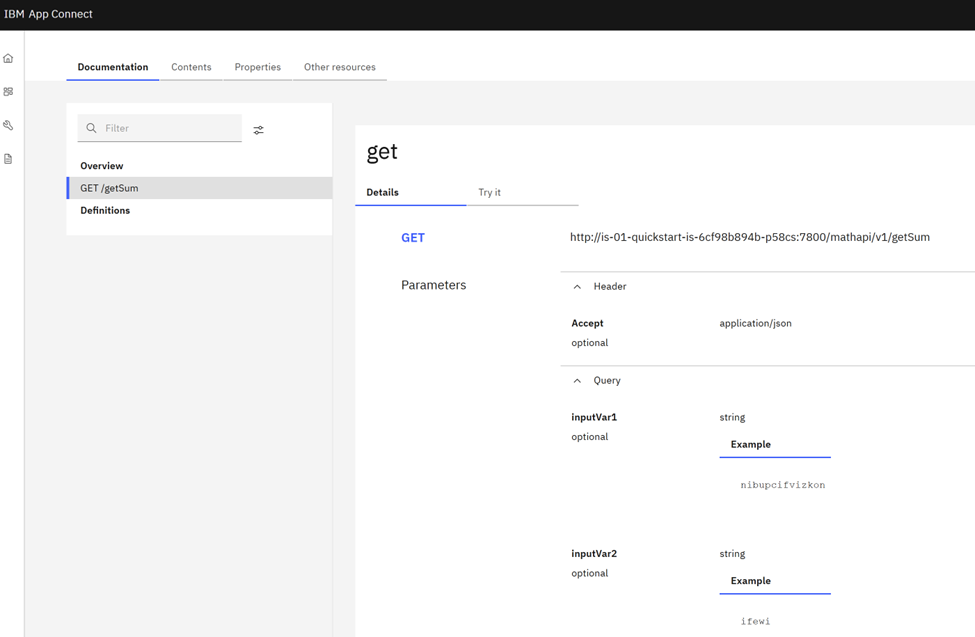
Task: Open the document icon in sidebar
Action: point(8,159)
